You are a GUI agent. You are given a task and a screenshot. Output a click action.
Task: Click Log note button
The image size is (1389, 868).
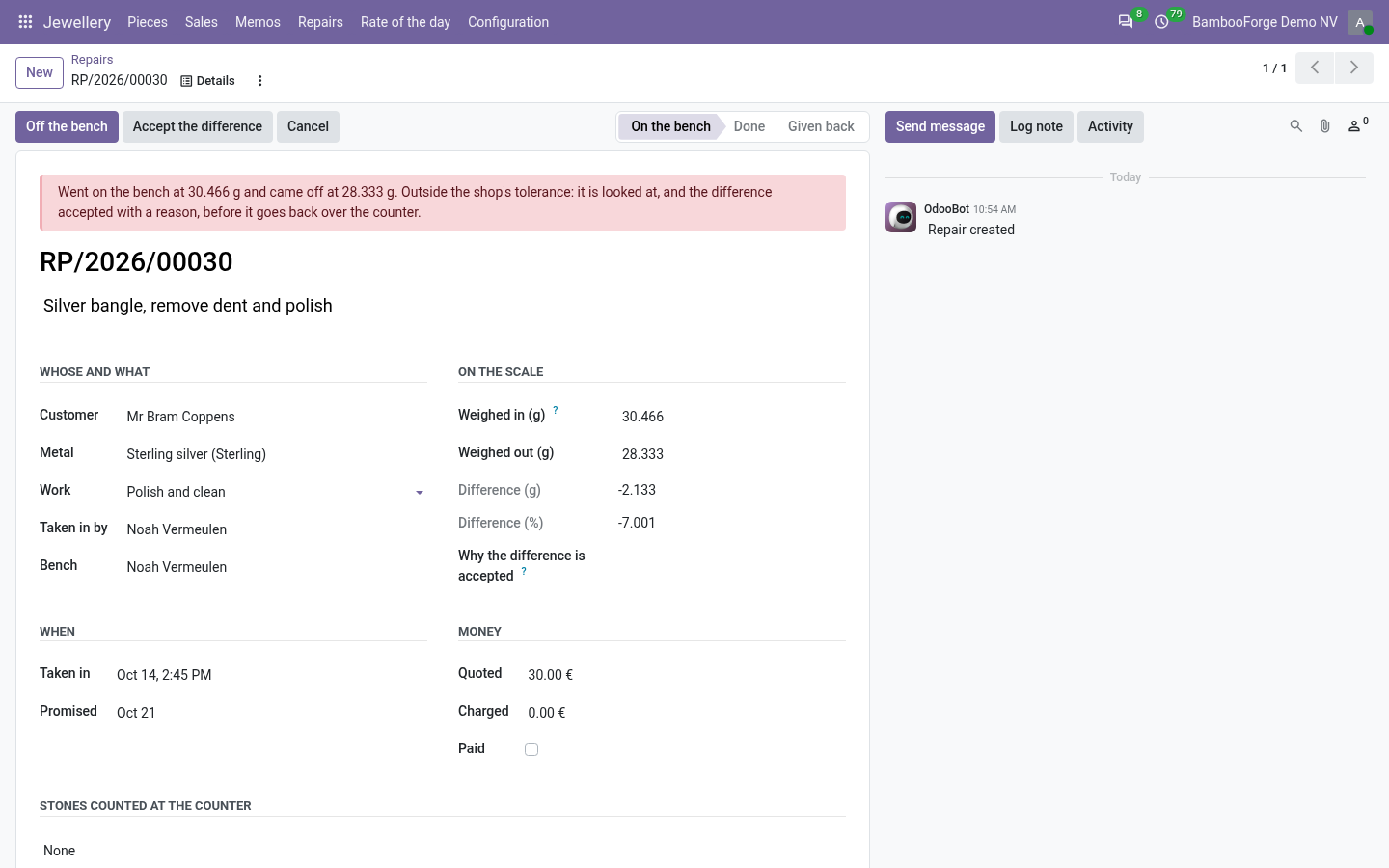click(1036, 126)
